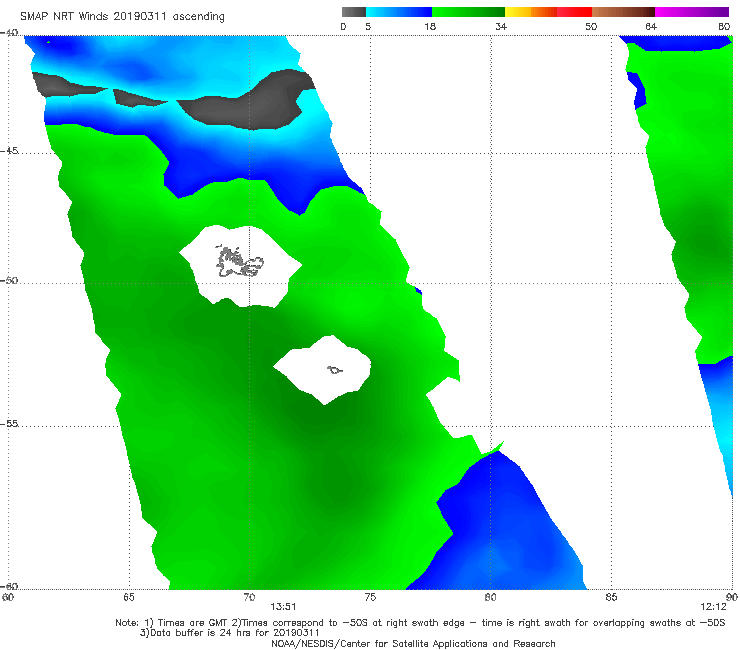The height and width of the screenshot is (650, 740).
Task: Click the brown segment of the colorbar
Action: 623,12
